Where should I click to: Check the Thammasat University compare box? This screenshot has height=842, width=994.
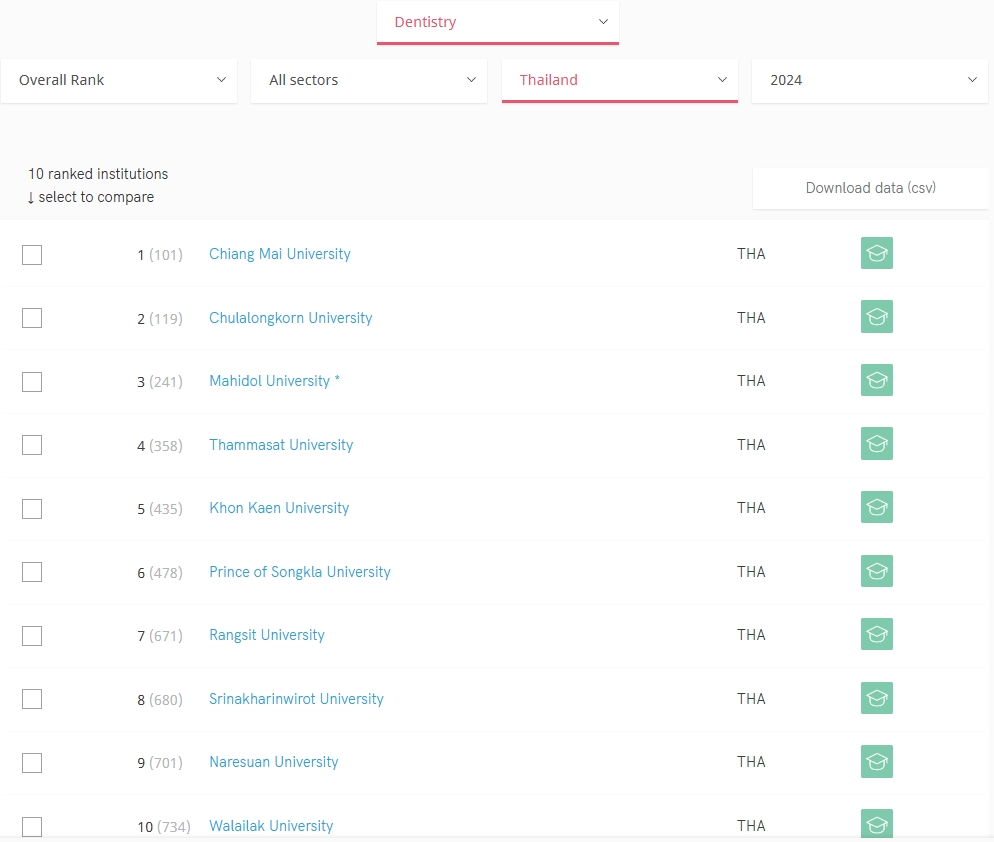[32, 445]
